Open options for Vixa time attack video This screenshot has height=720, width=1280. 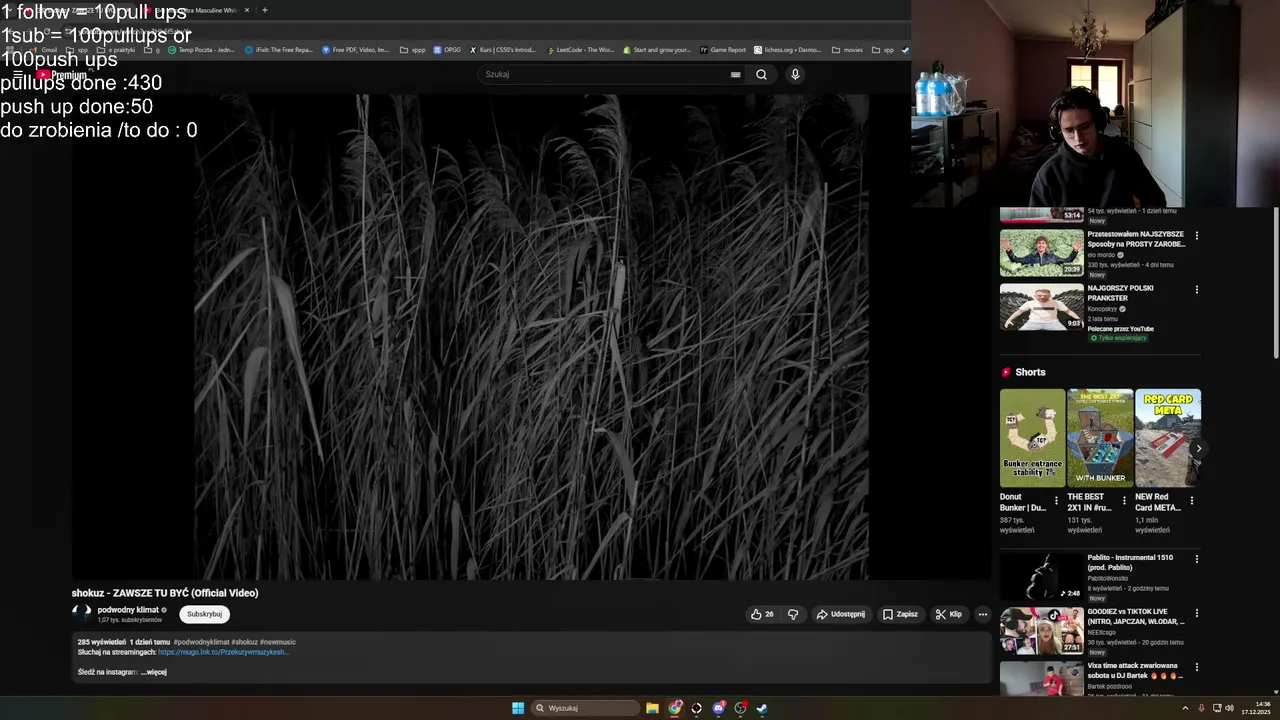1196,667
